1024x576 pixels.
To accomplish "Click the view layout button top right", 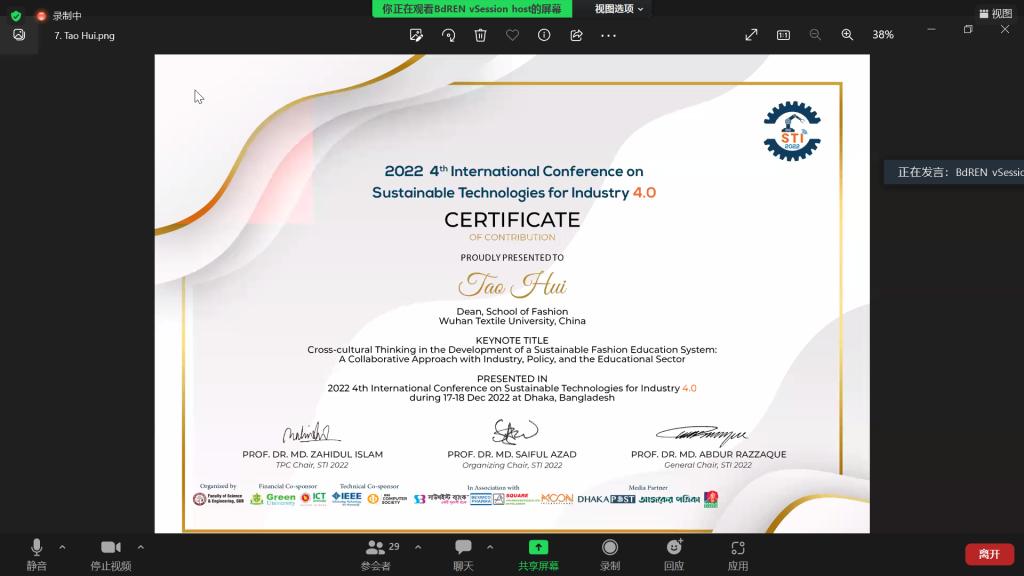I will (x=994, y=13).
